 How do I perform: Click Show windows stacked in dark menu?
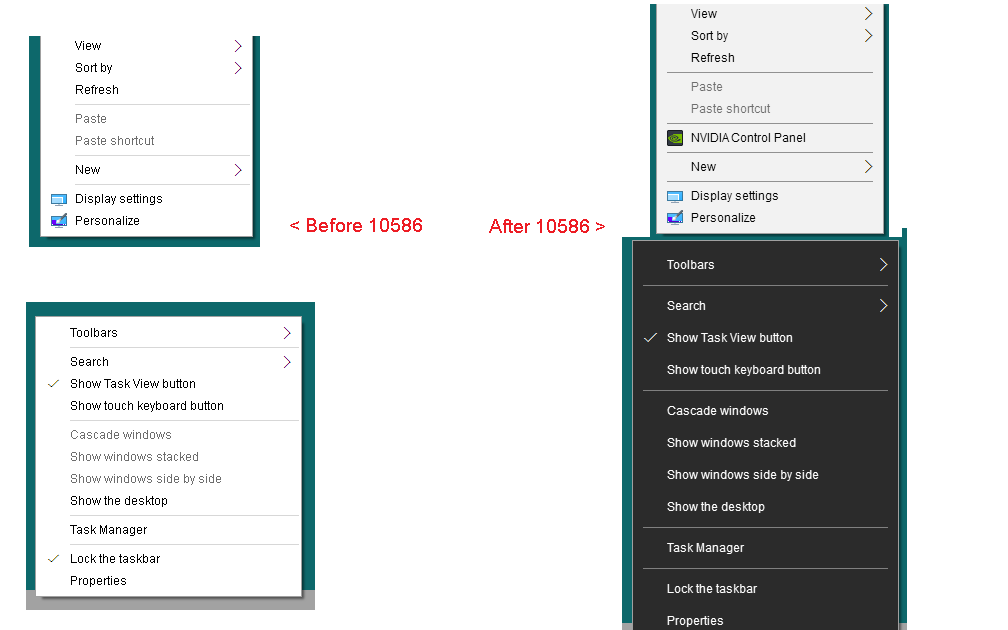[x=731, y=443]
